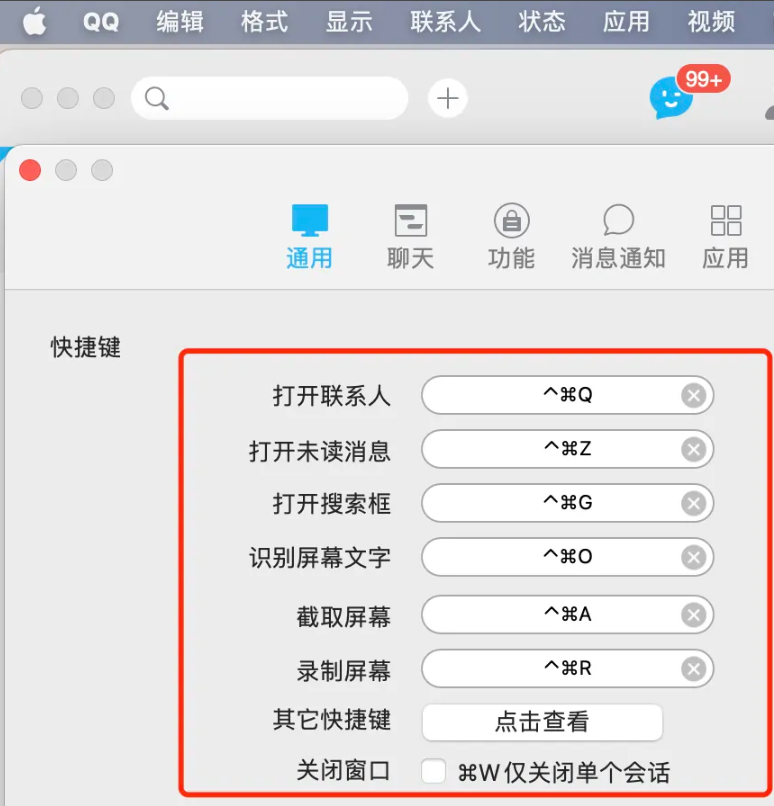The height and width of the screenshot is (806, 774).
Task: Click the 快捷键 section label
Action: point(85,347)
